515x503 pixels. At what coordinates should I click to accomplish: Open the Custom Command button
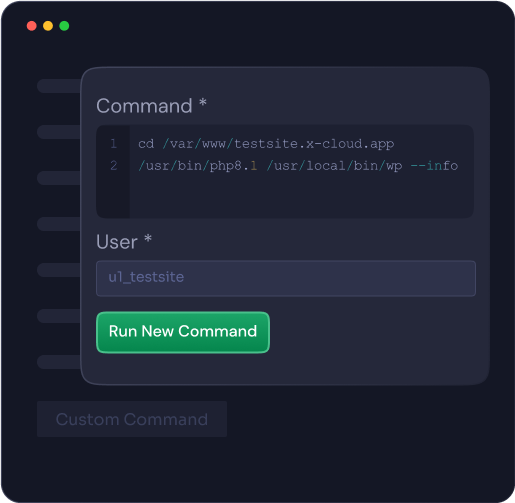pyautogui.click(x=132, y=419)
